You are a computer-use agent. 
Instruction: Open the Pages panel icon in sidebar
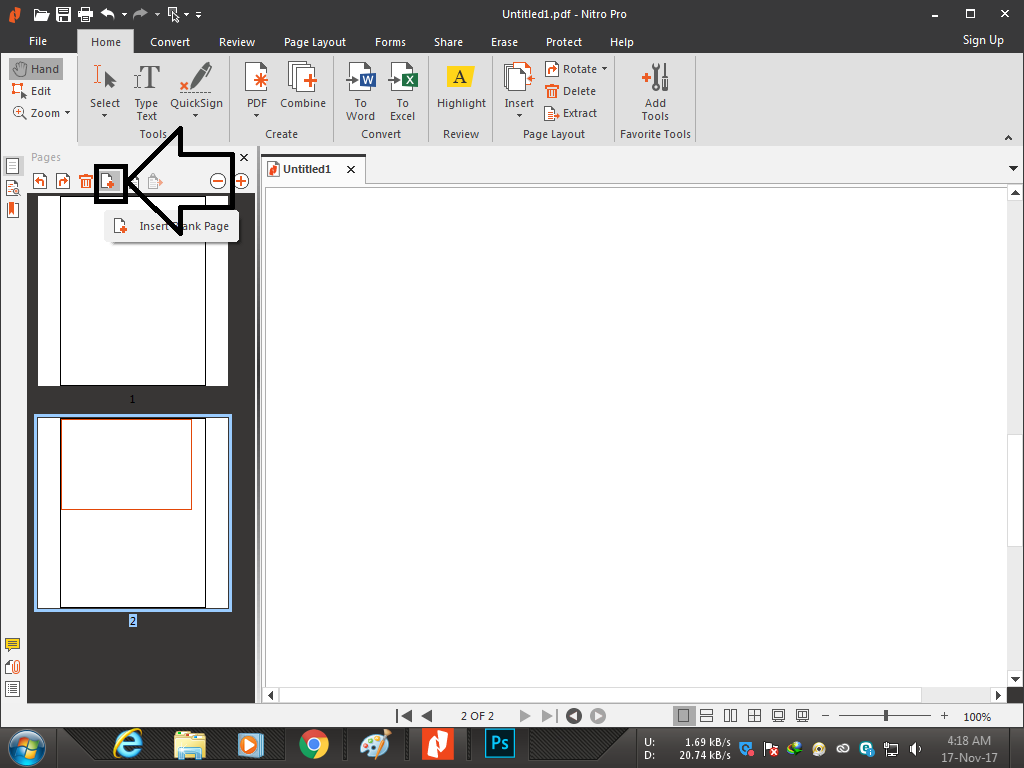[12, 166]
